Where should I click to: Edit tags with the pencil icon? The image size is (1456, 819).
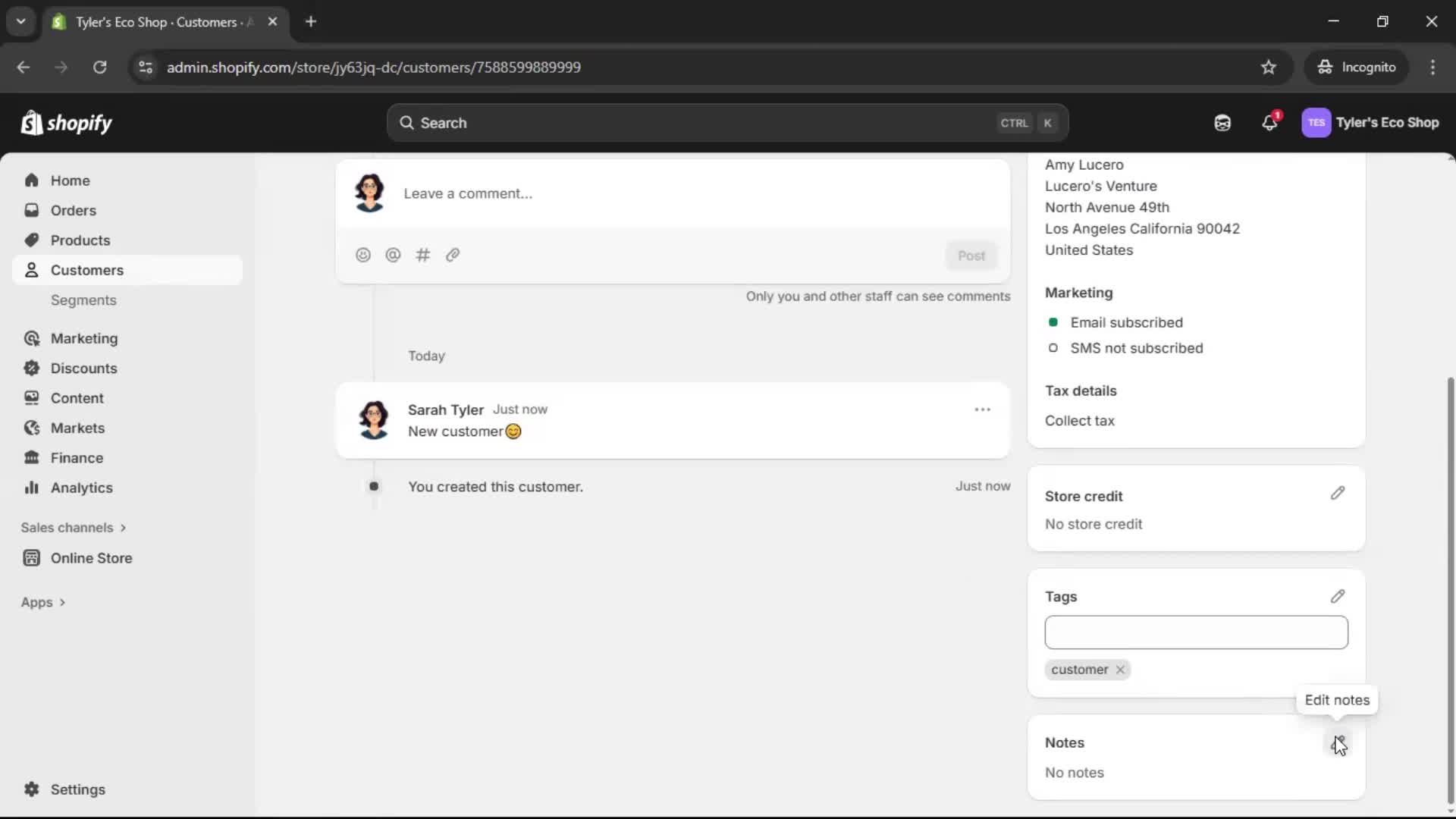point(1338,596)
